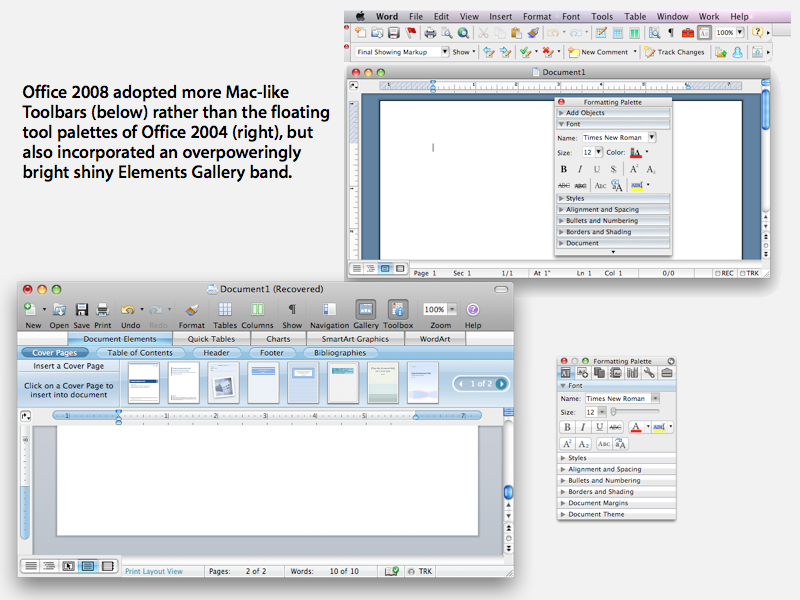The width and height of the screenshot is (800, 600).
Task: Expand 'Document Margins' section in lower palette
Action: coord(616,503)
